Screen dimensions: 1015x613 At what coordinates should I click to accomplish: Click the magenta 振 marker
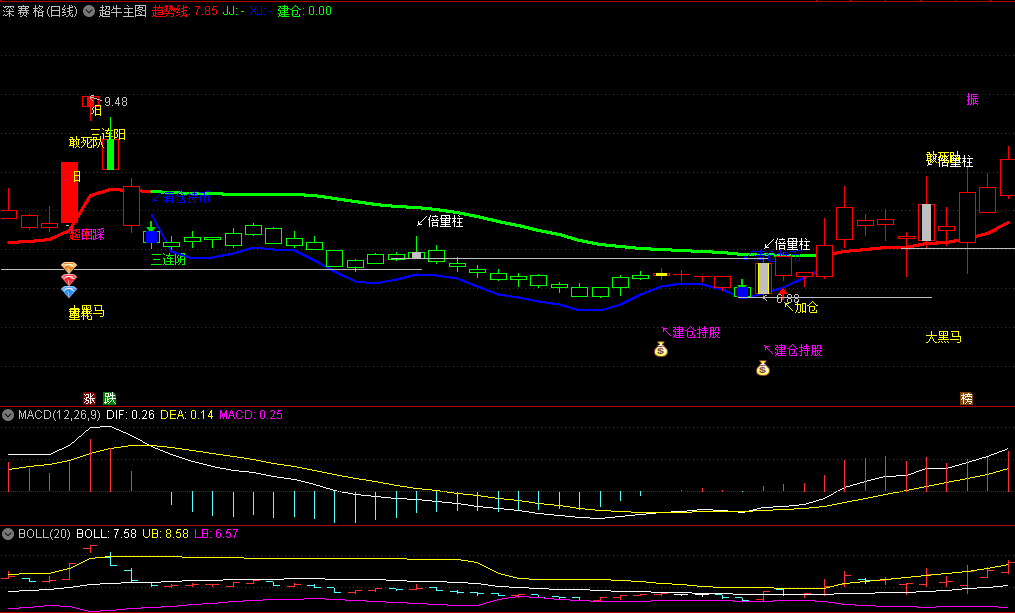972,99
